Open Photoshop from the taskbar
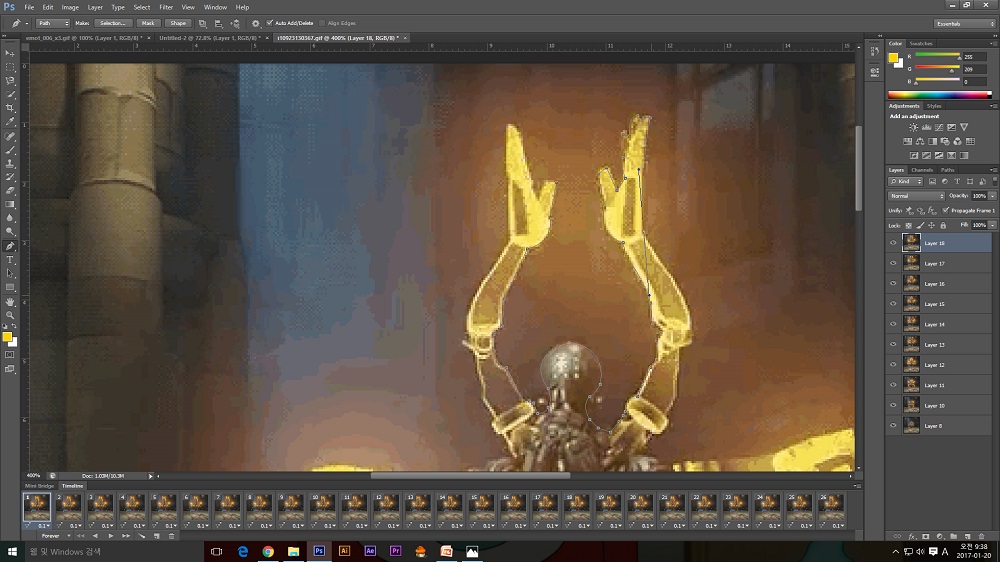 click(x=319, y=551)
